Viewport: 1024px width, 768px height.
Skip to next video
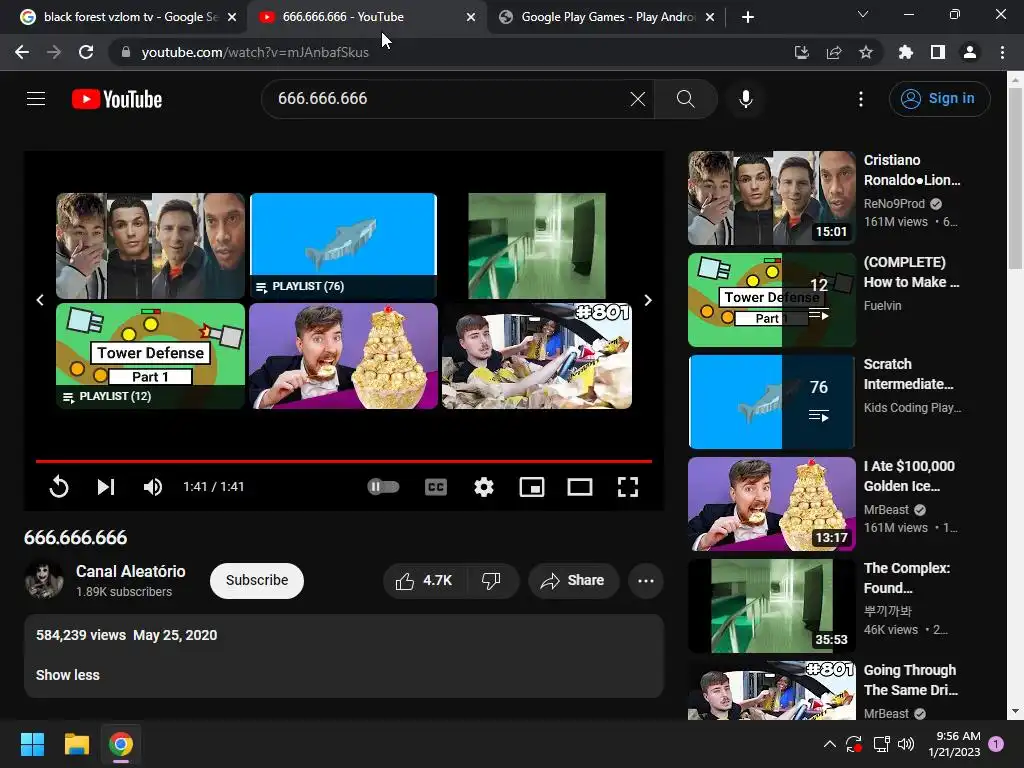(x=106, y=487)
